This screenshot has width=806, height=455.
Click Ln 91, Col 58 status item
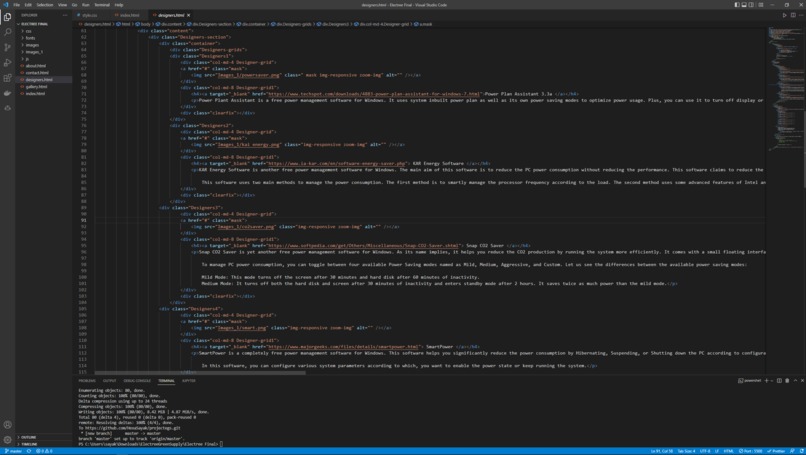662,451
